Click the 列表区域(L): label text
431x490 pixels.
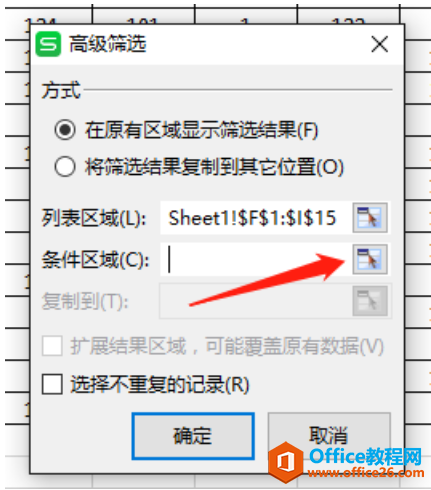tap(94, 219)
